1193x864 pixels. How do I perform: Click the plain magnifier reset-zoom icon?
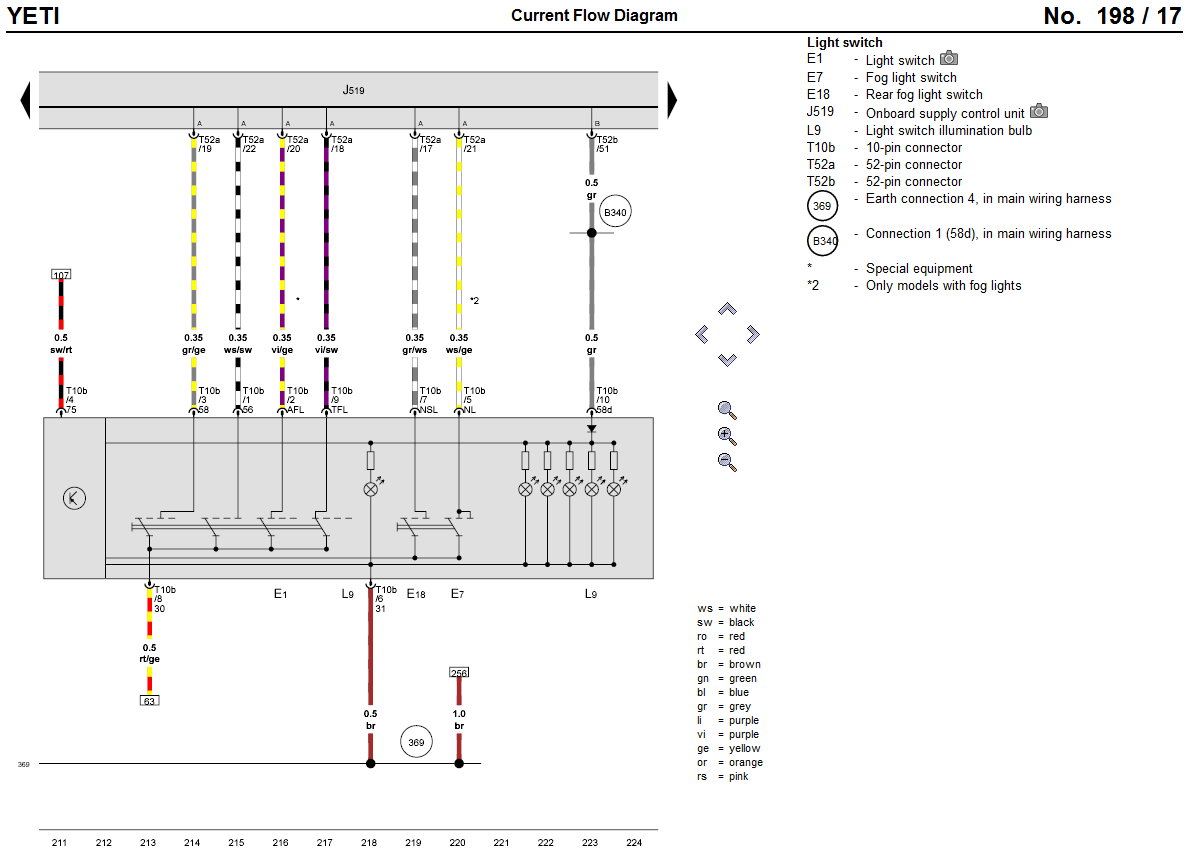click(x=727, y=411)
